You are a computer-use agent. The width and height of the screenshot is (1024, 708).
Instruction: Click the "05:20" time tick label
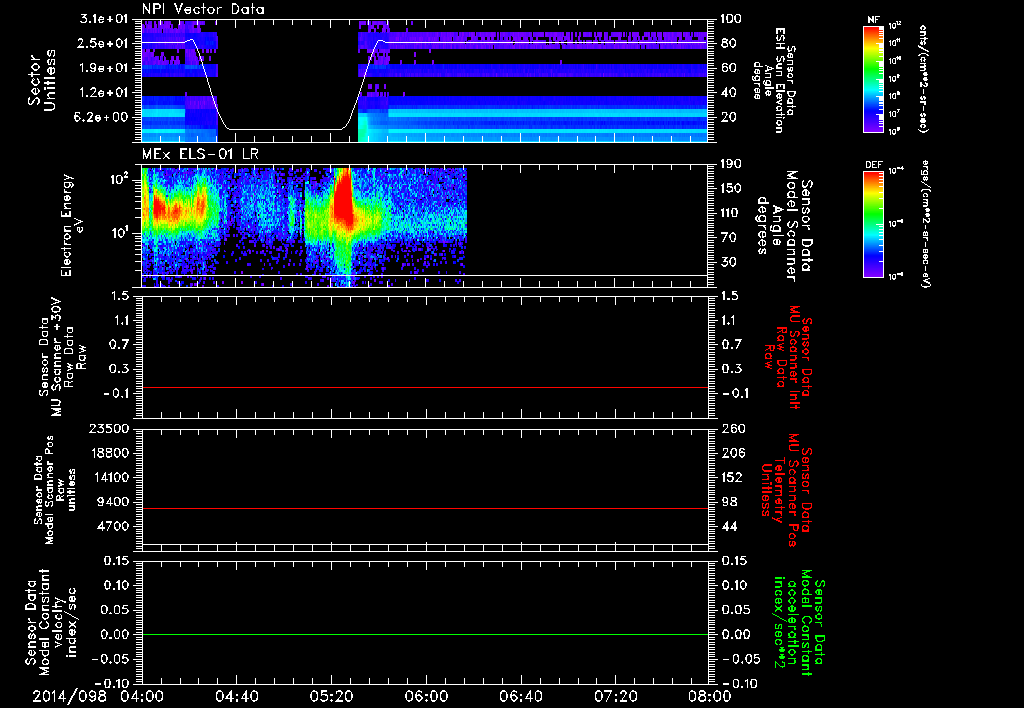[x=331, y=696]
